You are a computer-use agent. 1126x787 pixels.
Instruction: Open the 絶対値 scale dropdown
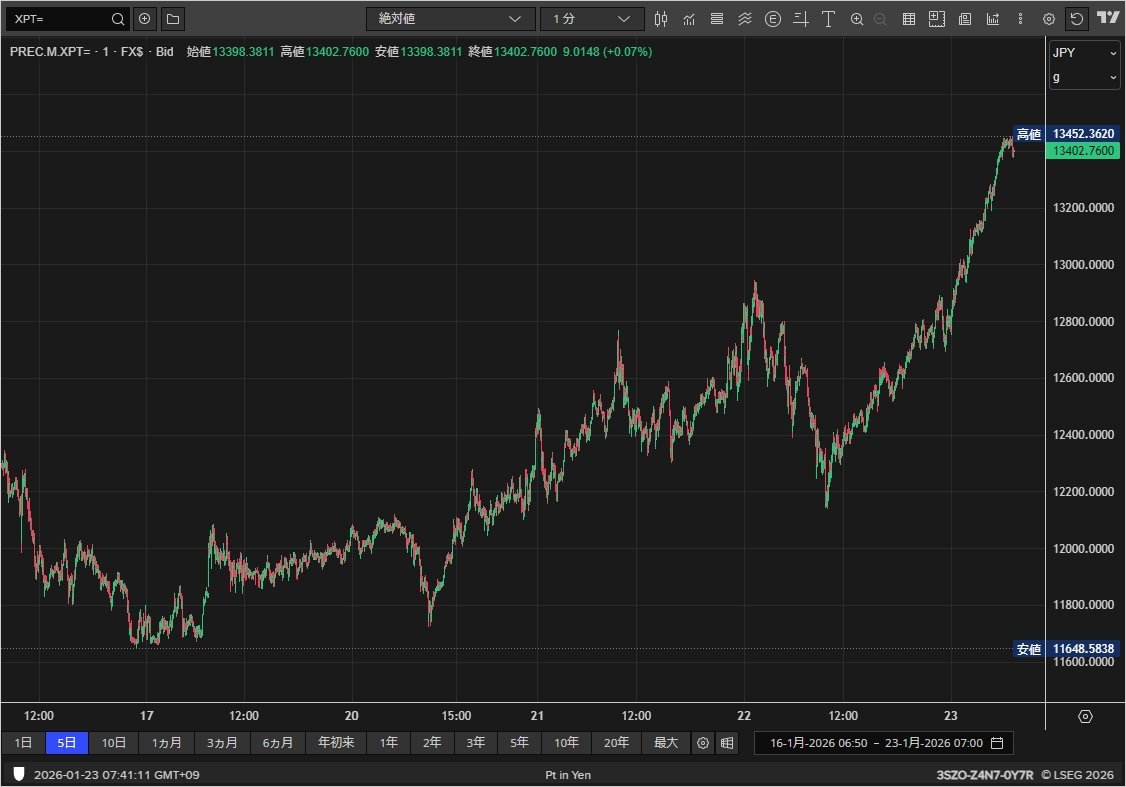(x=450, y=19)
